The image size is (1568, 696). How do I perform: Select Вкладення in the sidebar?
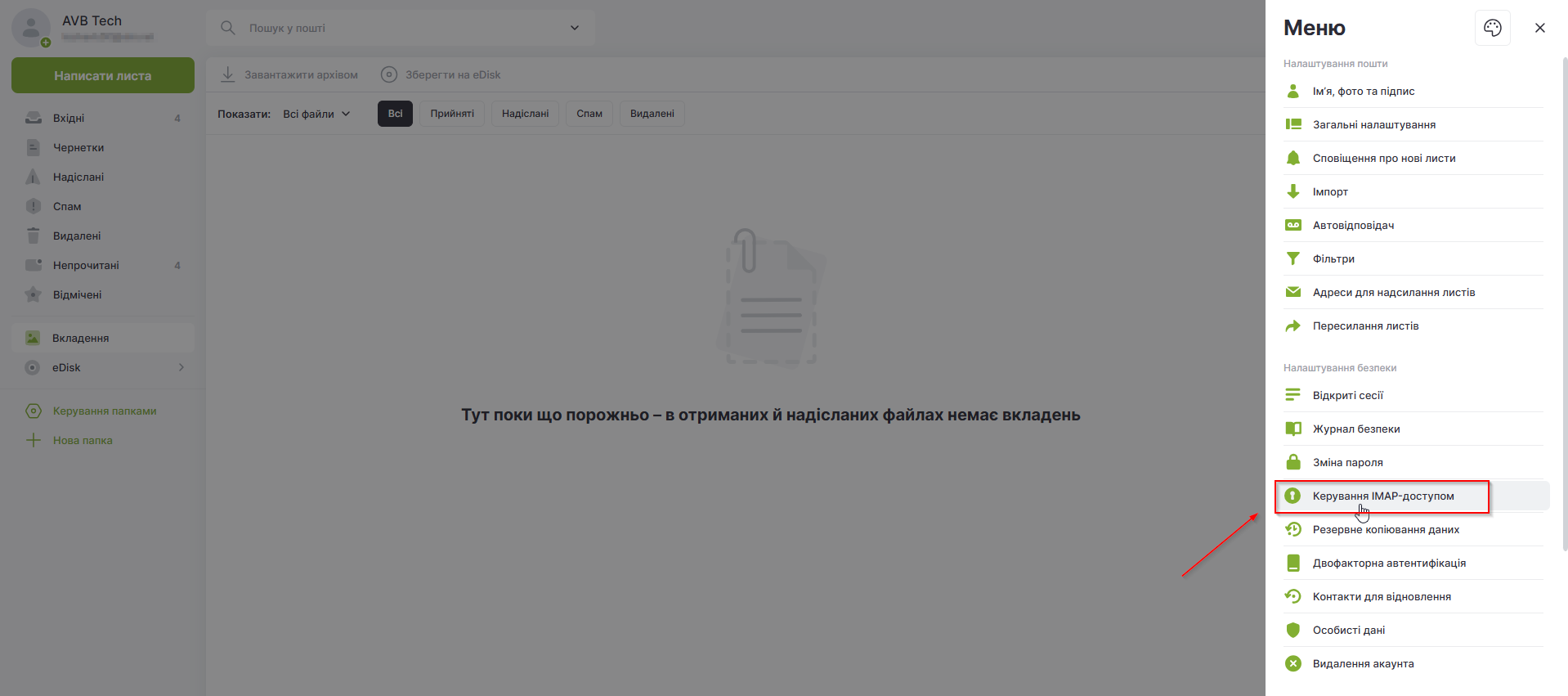103,338
